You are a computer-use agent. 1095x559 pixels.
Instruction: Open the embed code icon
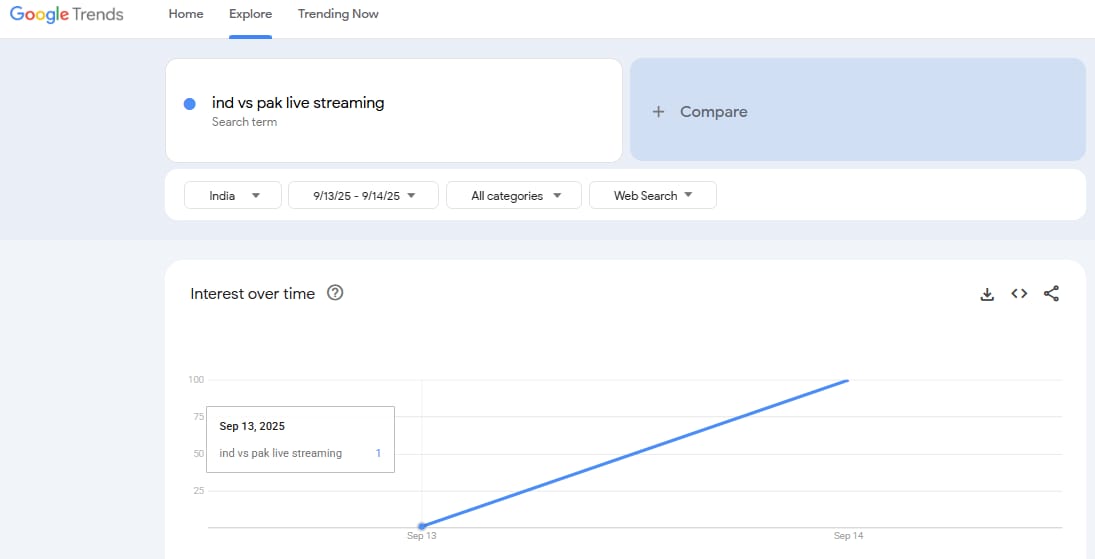pos(1019,293)
